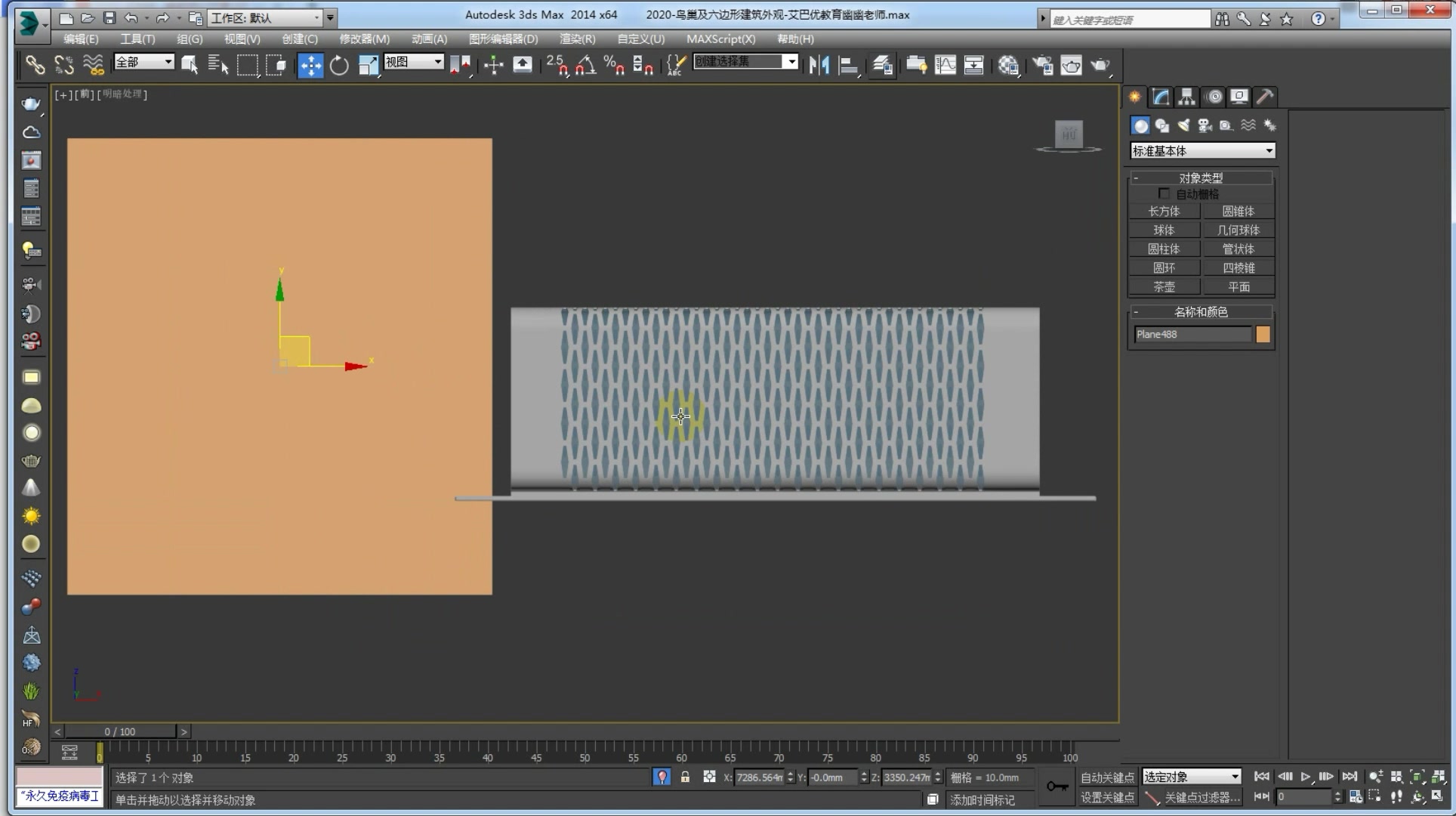This screenshot has height=816, width=1456.
Task: Click the 长方体 box button
Action: (1164, 212)
